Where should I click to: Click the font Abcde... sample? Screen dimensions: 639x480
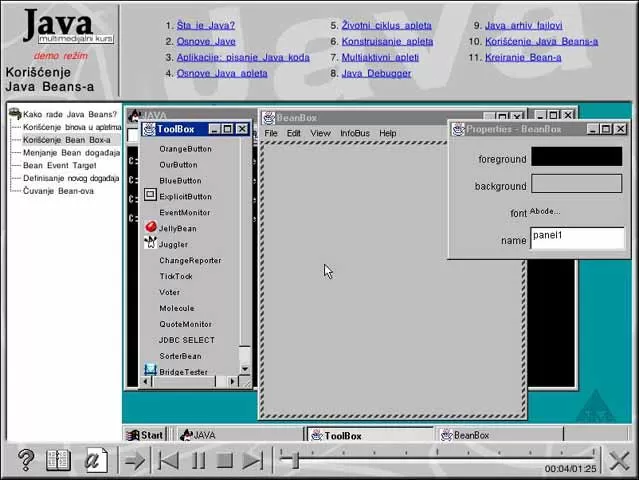[x=545, y=211]
